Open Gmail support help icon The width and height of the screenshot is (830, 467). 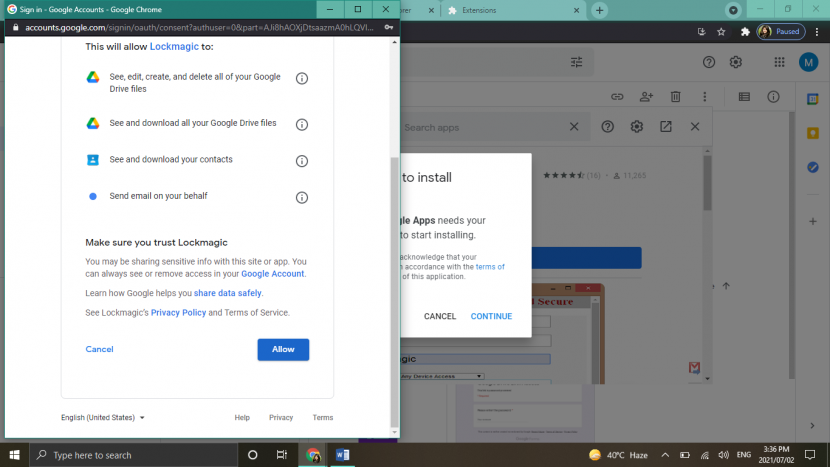[709, 62]
